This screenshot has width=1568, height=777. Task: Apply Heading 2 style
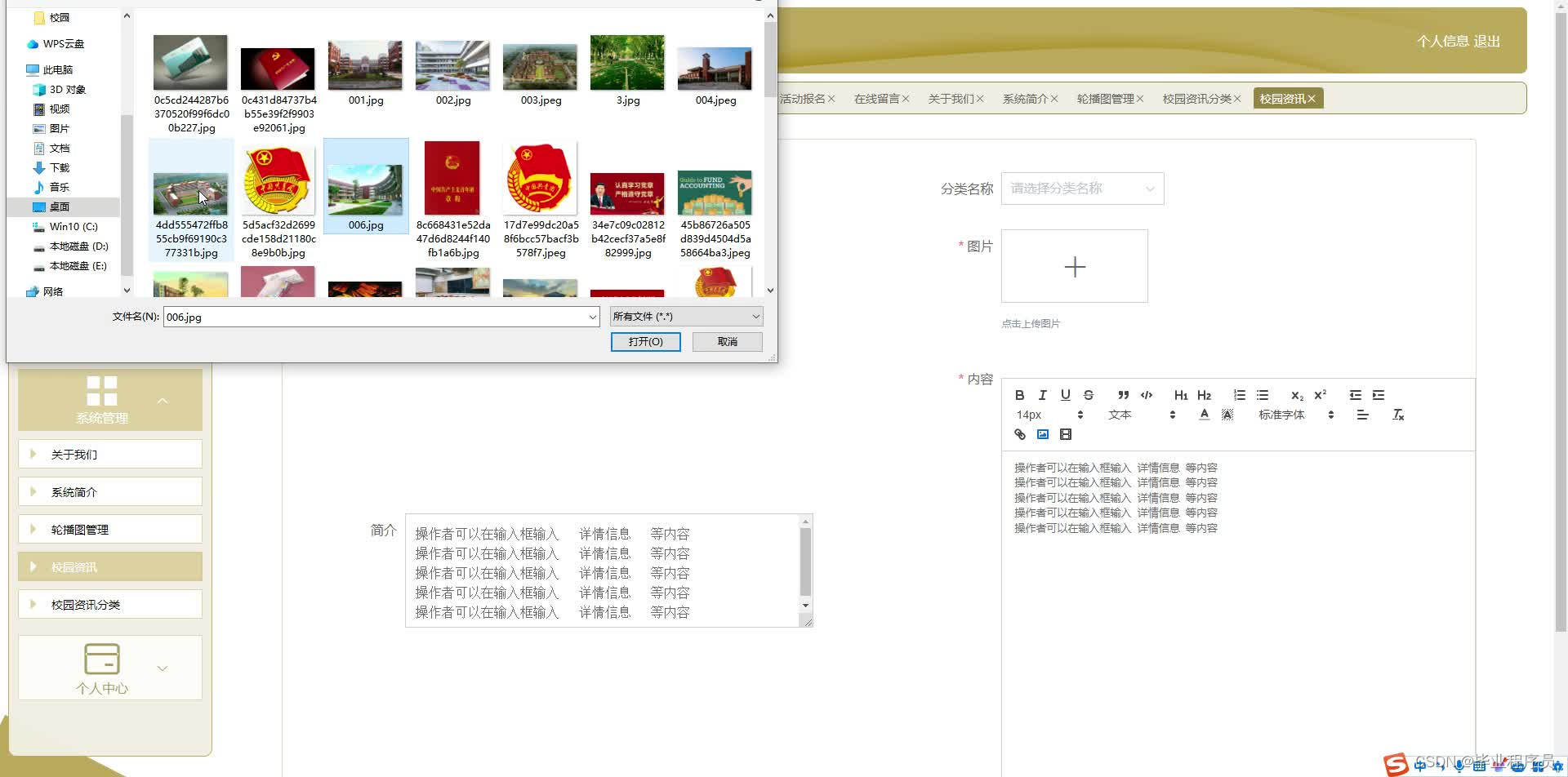(1204, 395)
